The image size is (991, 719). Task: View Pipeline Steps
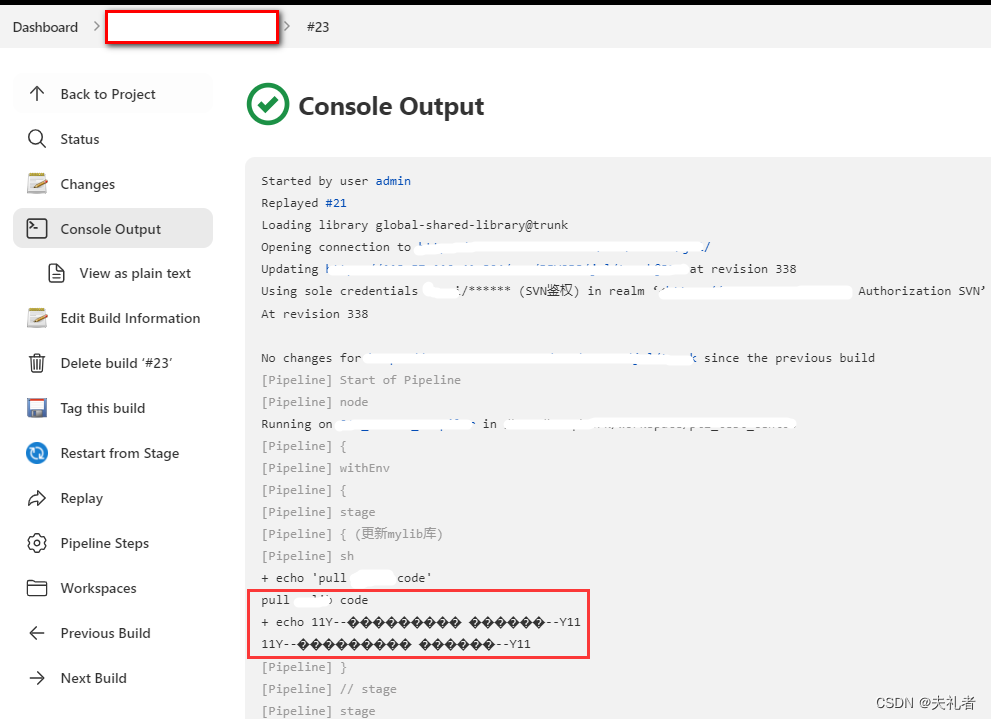pos(112,543)
